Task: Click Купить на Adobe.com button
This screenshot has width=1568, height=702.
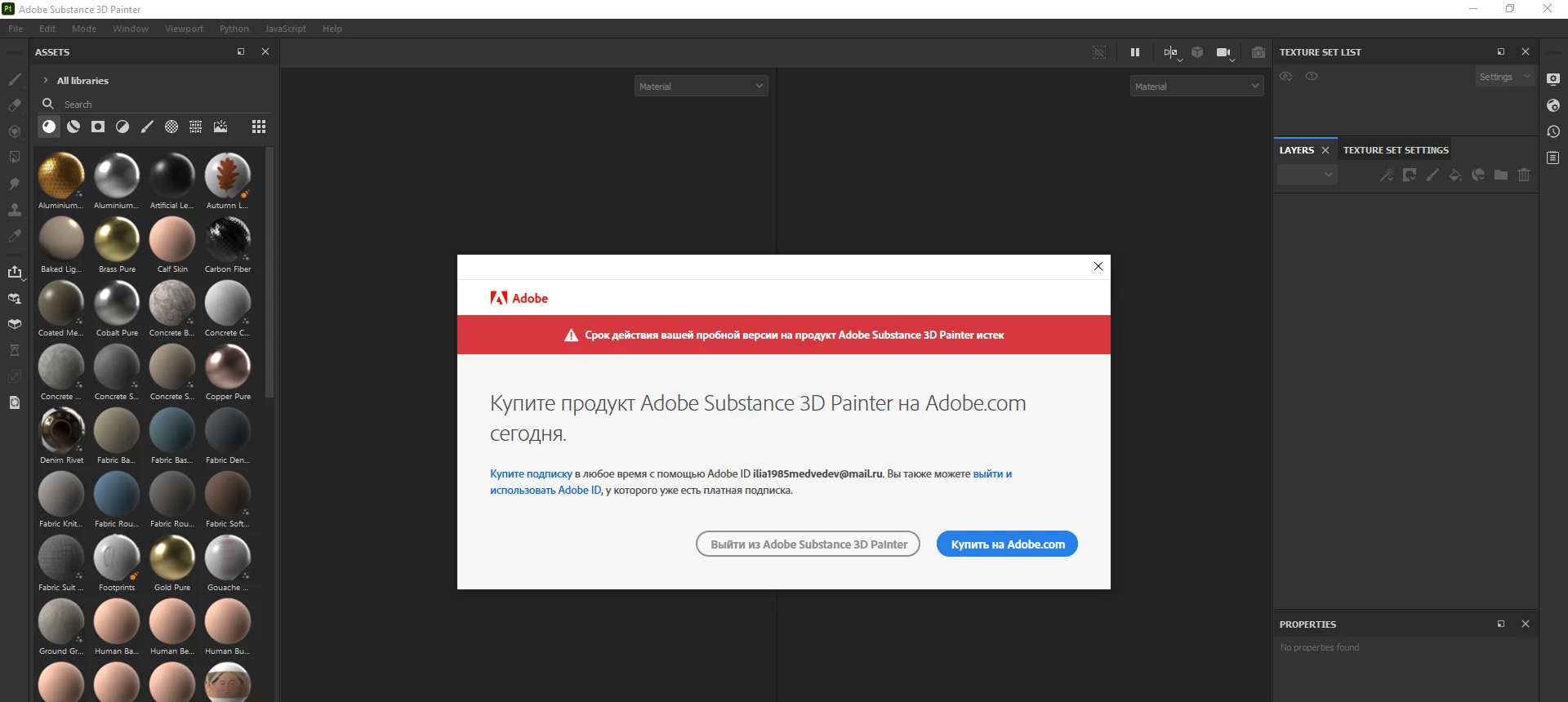Action: pos(1007,544)
